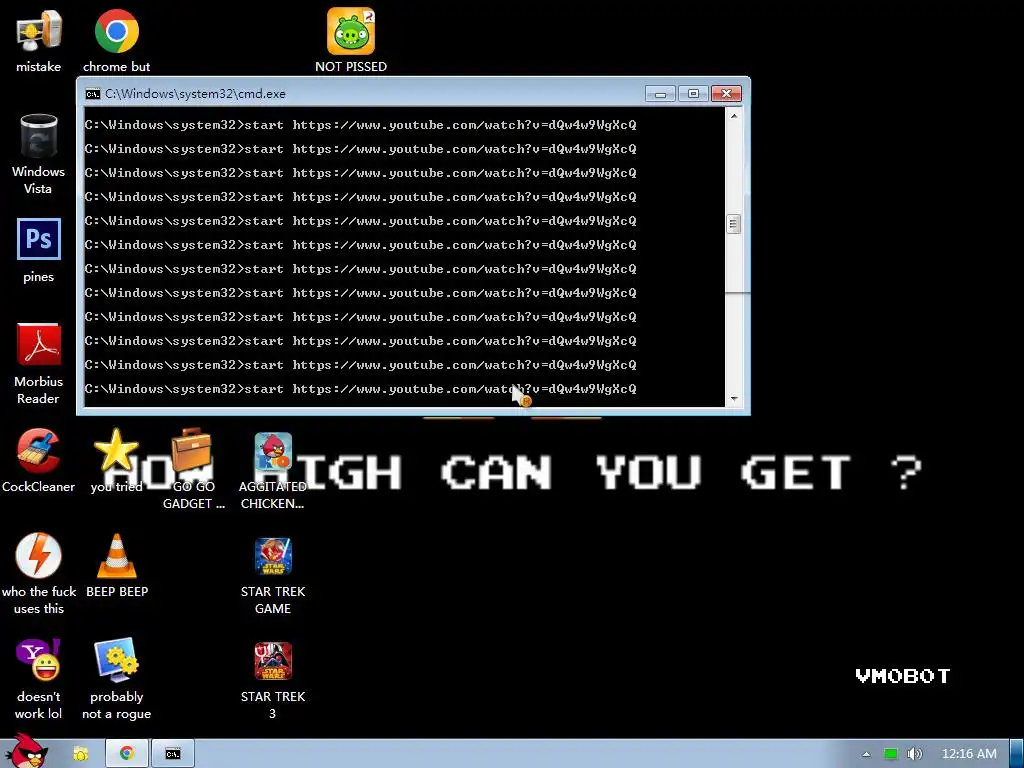Maximize the cmd.exe window

693,94
